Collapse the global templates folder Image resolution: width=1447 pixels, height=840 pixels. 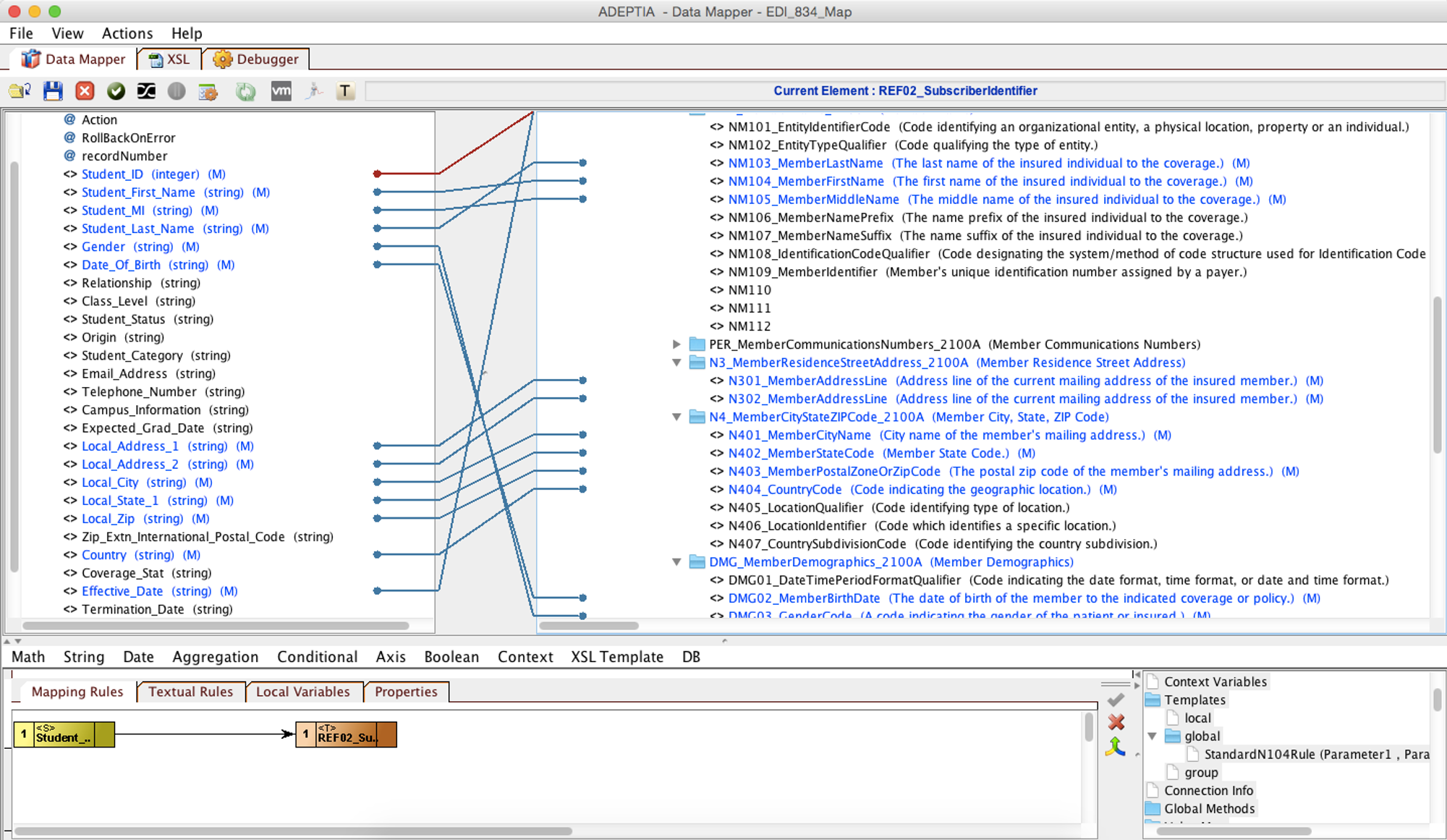(x=1153, y=736)
